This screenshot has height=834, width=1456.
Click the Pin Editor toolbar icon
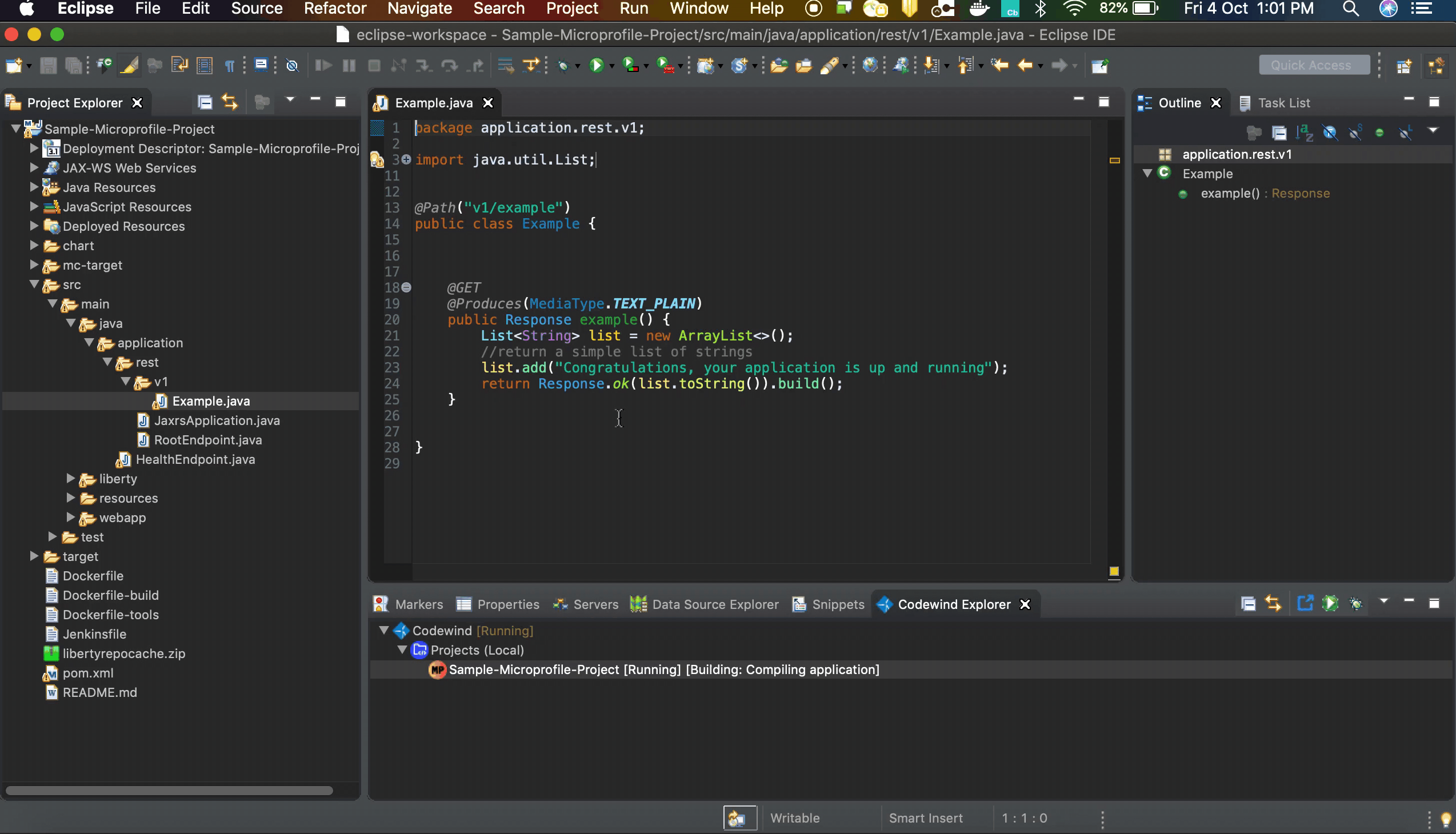[x=1099, y=65]
